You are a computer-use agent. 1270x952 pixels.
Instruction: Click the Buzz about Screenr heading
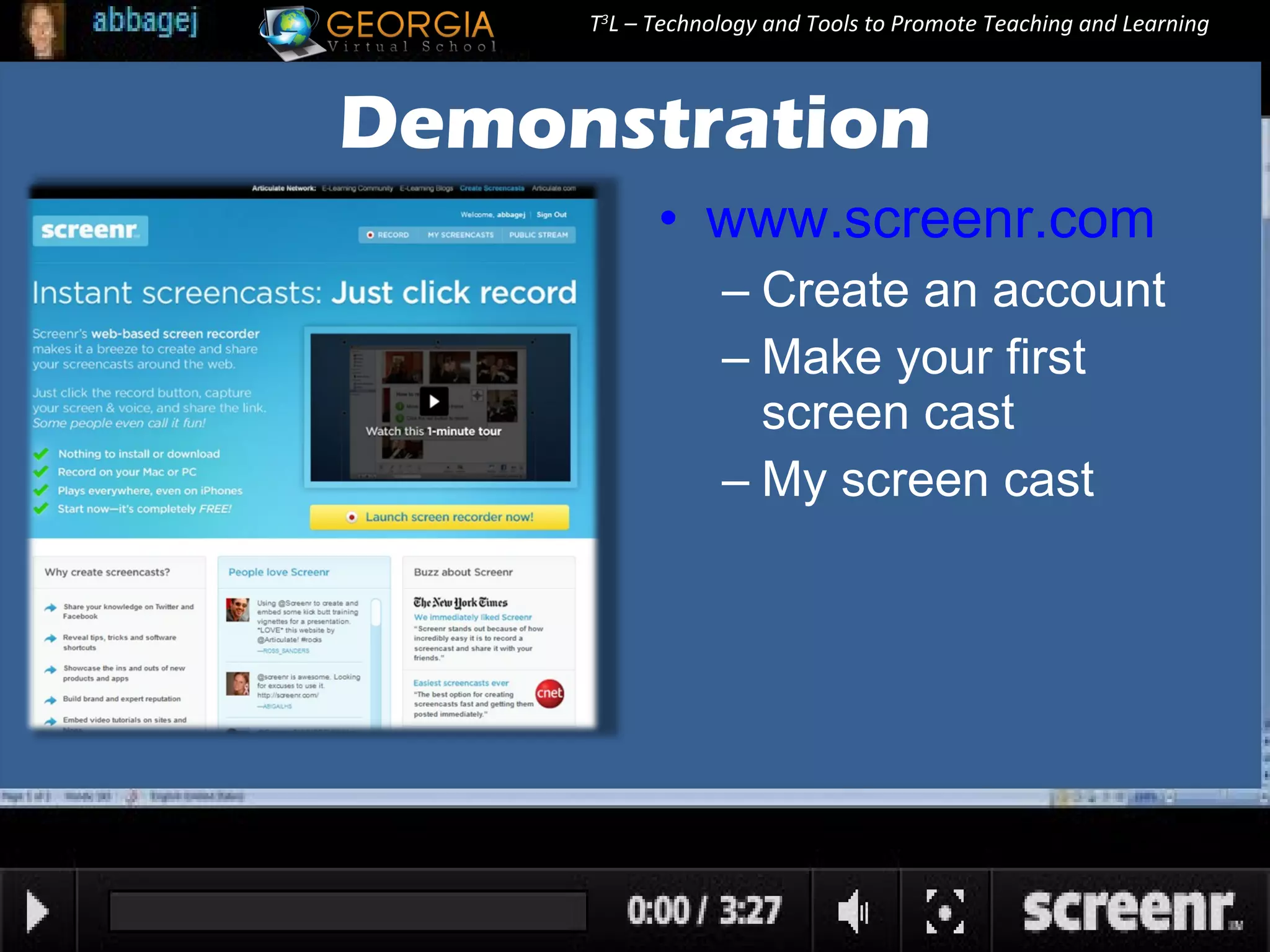[463, 572]
